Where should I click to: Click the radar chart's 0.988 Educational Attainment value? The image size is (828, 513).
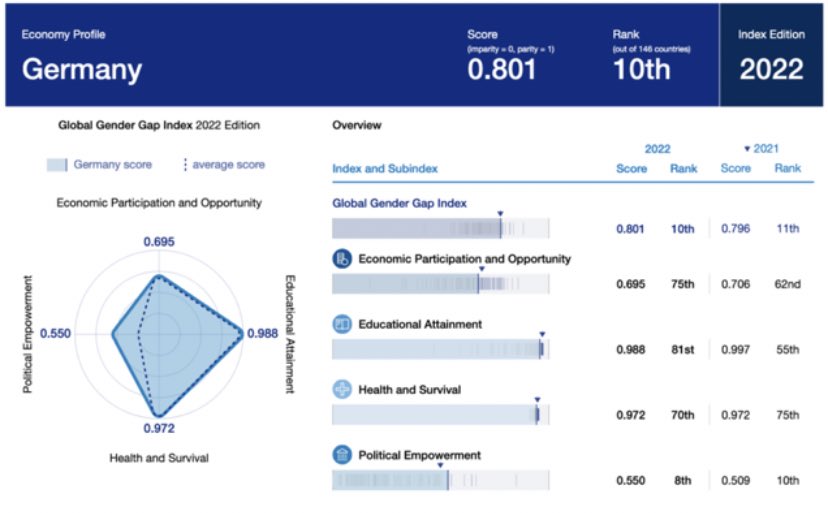[x=262, y=333]
